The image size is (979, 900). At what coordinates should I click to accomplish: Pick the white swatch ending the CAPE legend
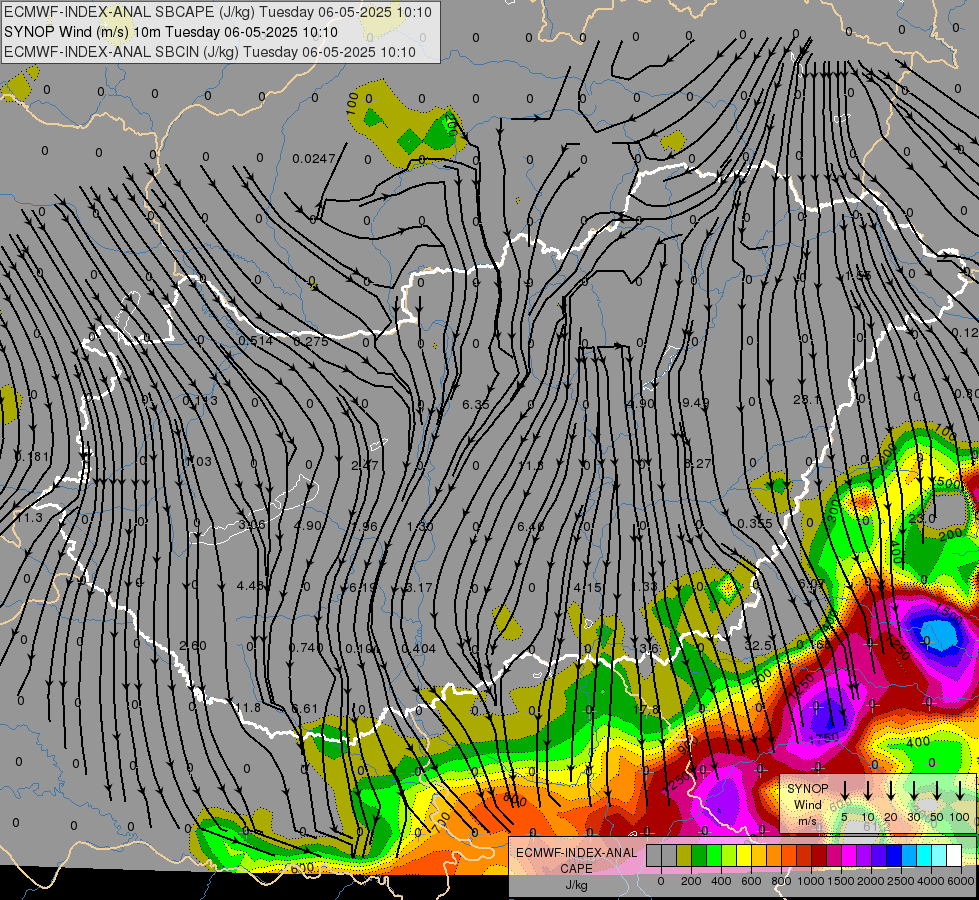click(x=953, y=856)
